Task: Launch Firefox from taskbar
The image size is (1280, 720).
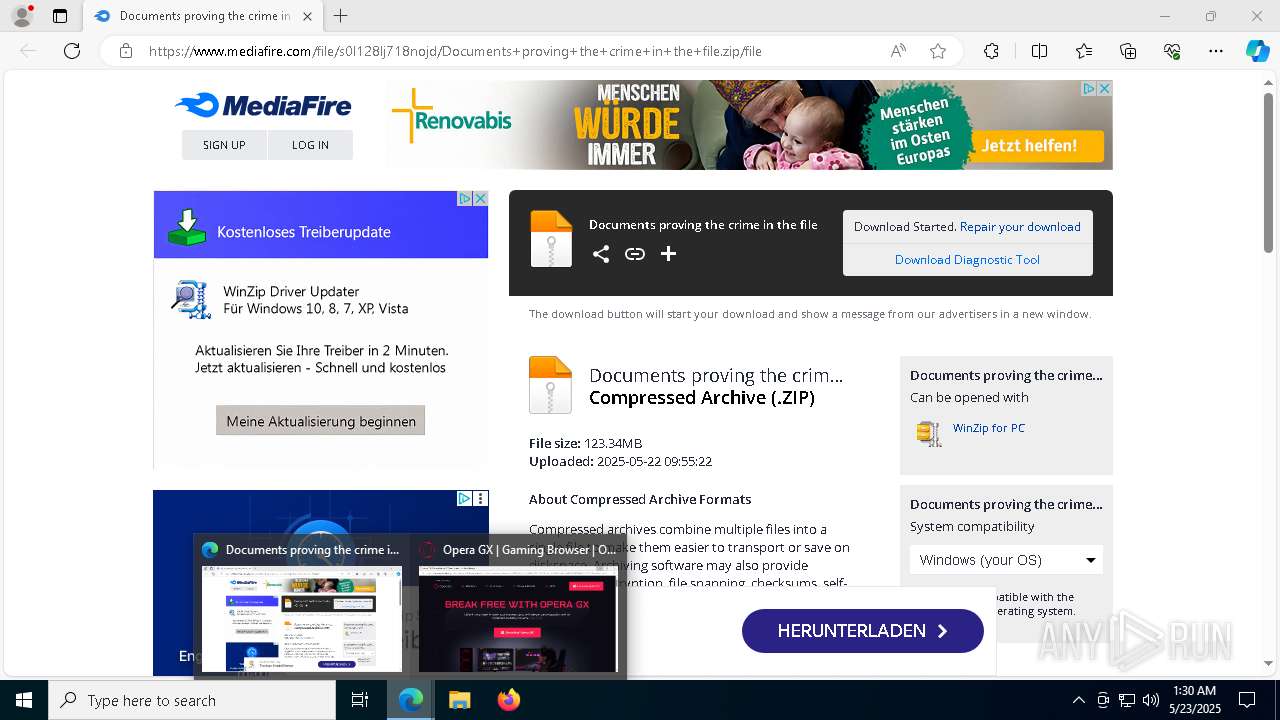Action: 508,700
